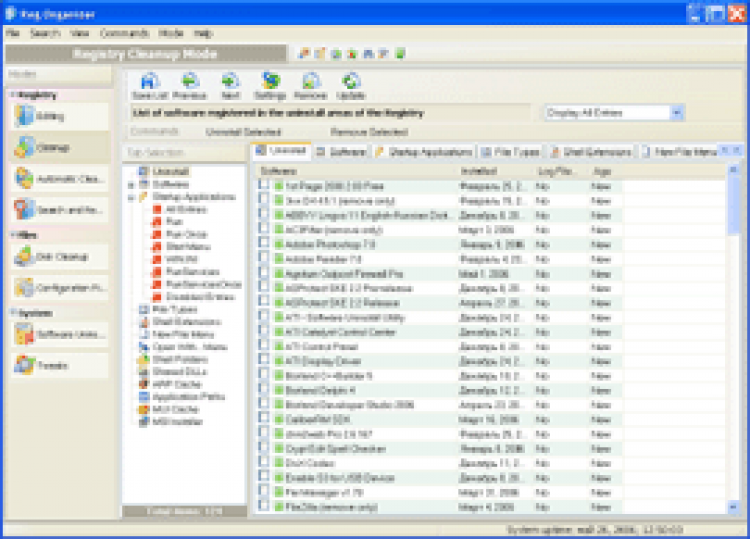Switch to the File Types tab
Viewport: 750px width, 539px height.
click(510, 152)
